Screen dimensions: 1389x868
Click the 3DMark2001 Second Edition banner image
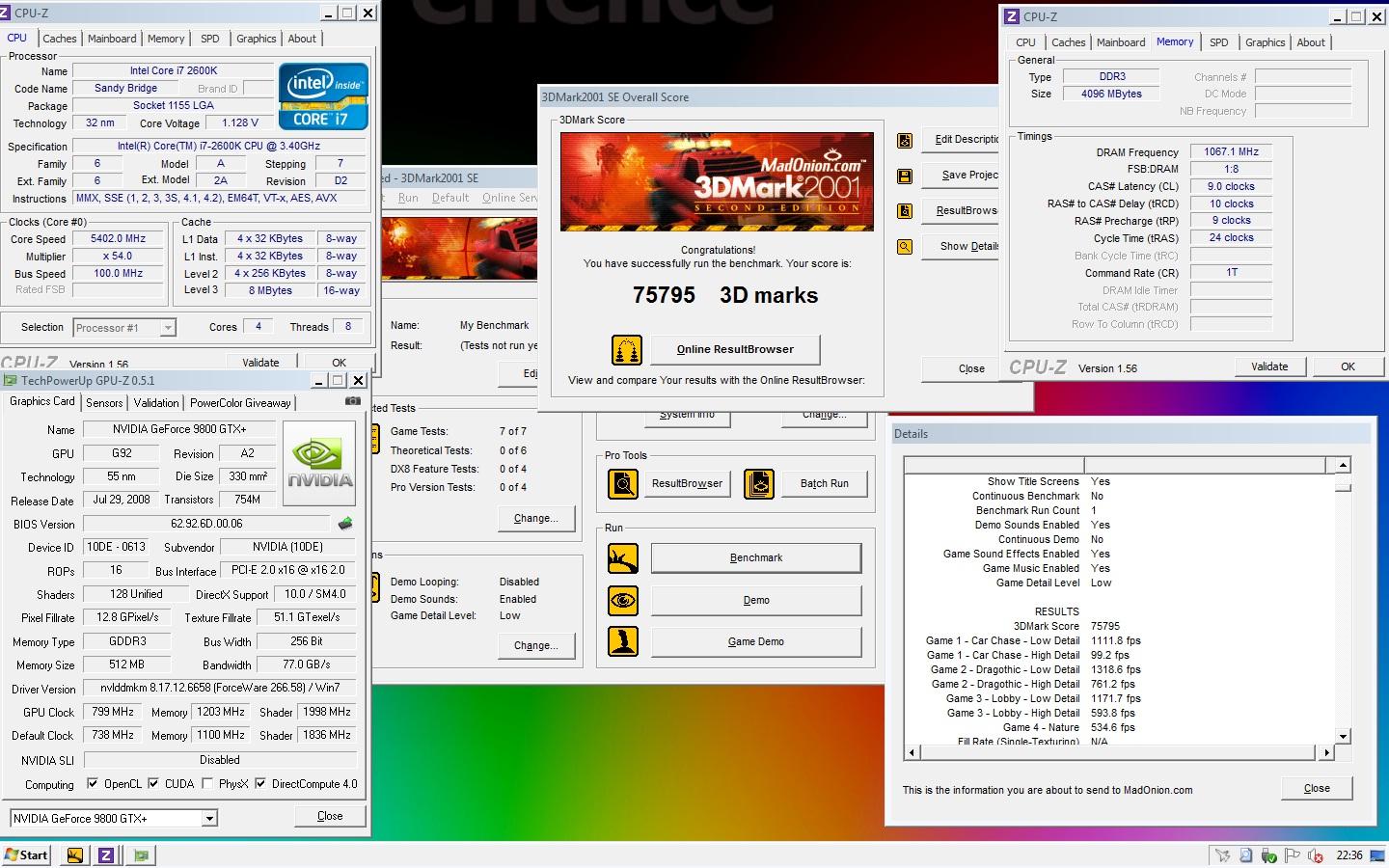tap(717, 182)
